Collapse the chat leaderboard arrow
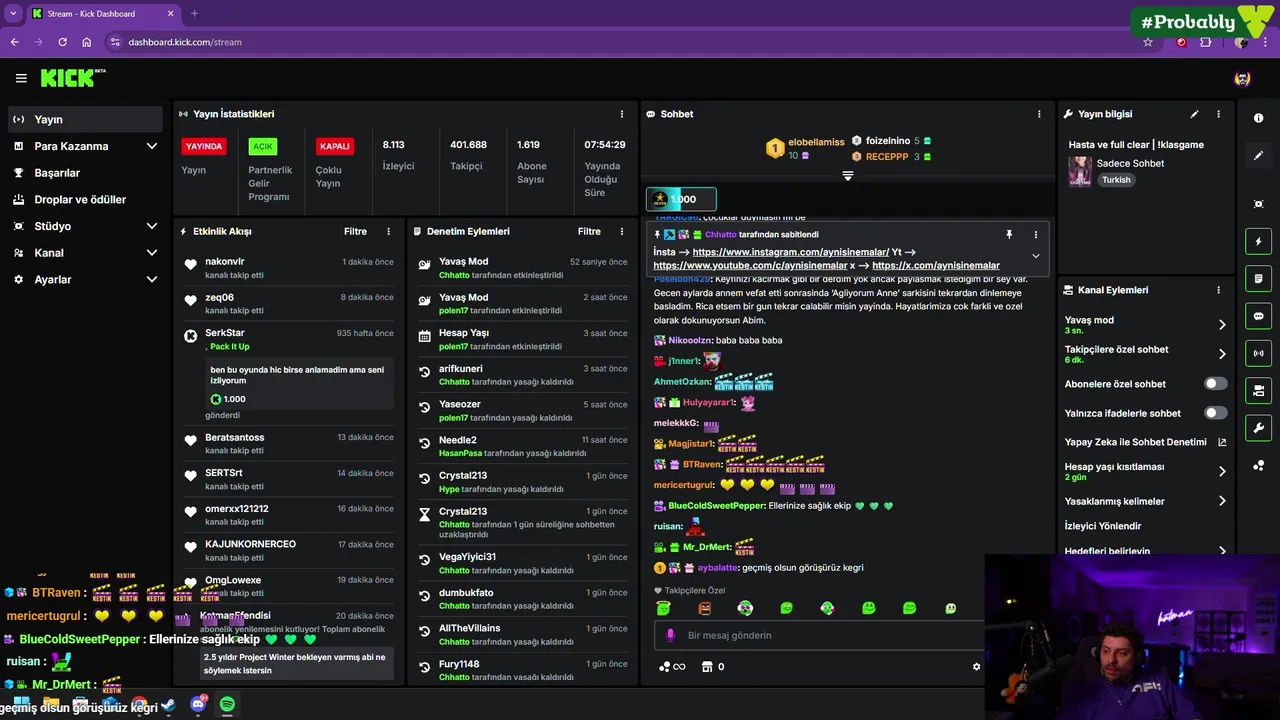Image resolution: width=1280 pixels, height=720 pixels. 848,176
